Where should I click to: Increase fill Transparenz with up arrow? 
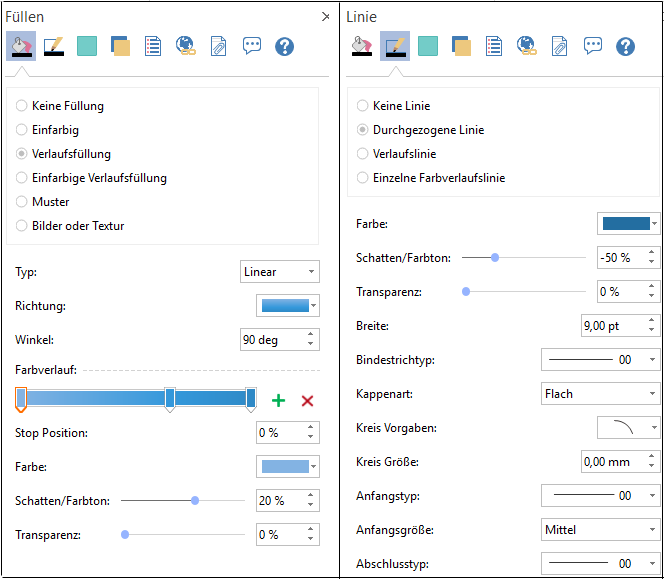[311, 530]
